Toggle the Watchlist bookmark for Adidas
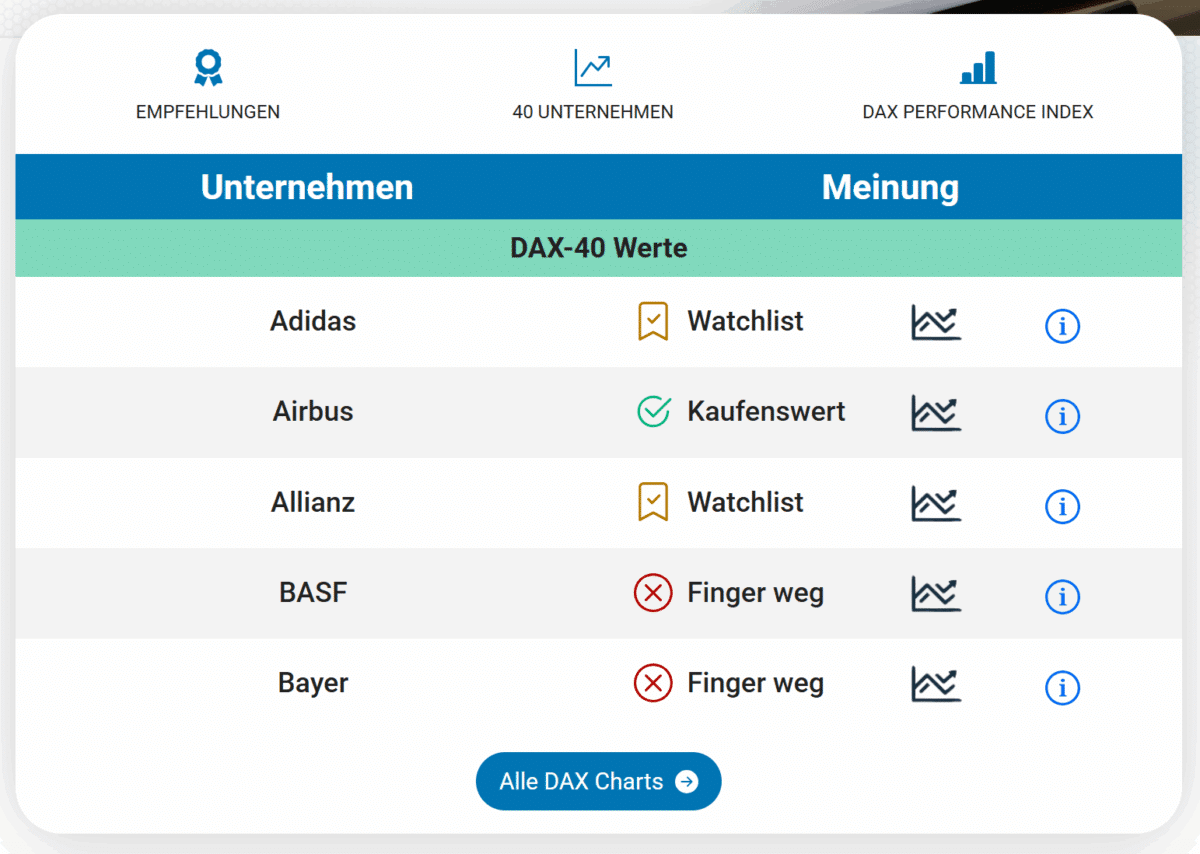The height and width of the screenshot is (854, 1200). [654, 321]
